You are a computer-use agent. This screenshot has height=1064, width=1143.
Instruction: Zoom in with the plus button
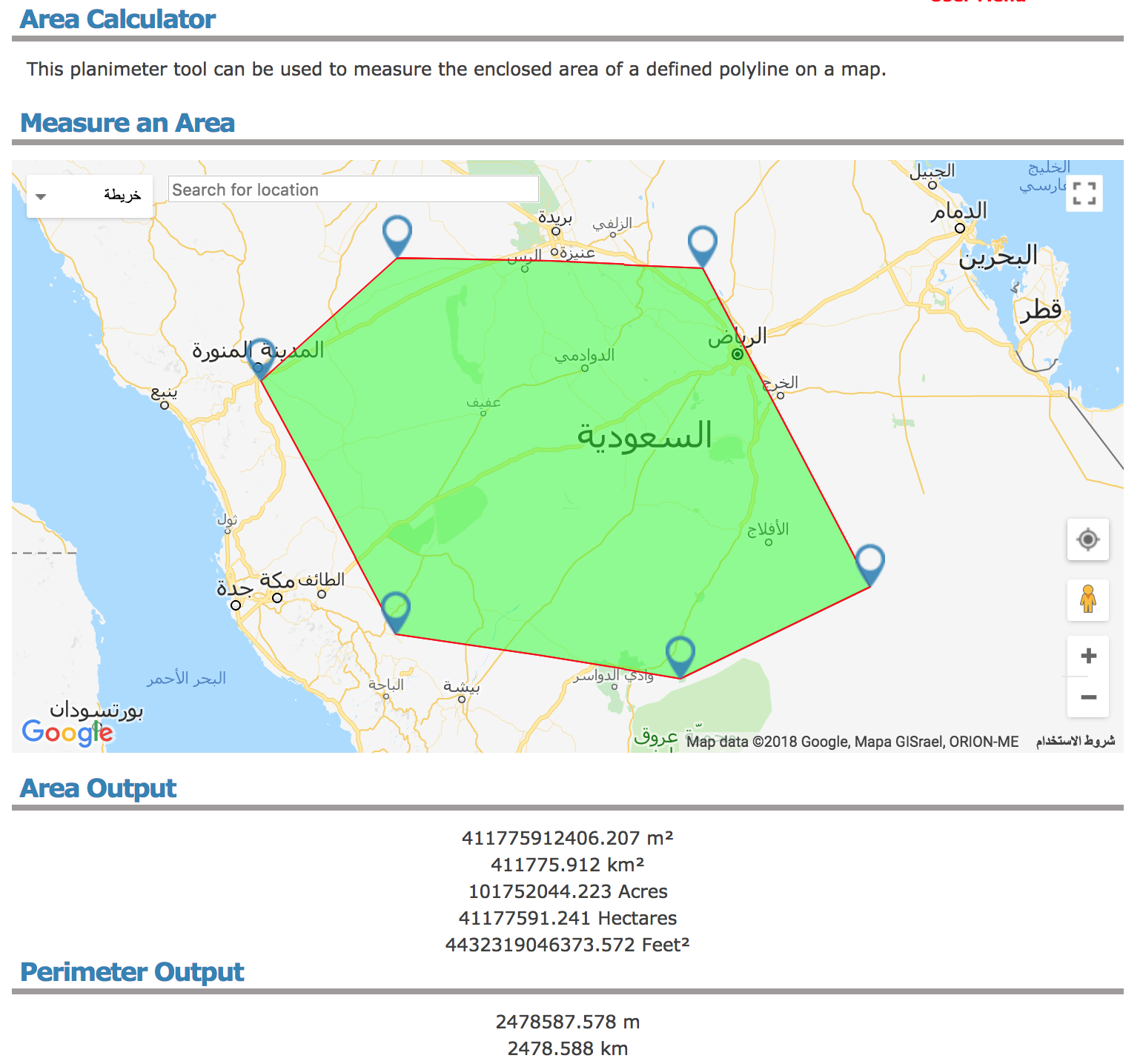pyautogui.click(x=1087, y=656)
